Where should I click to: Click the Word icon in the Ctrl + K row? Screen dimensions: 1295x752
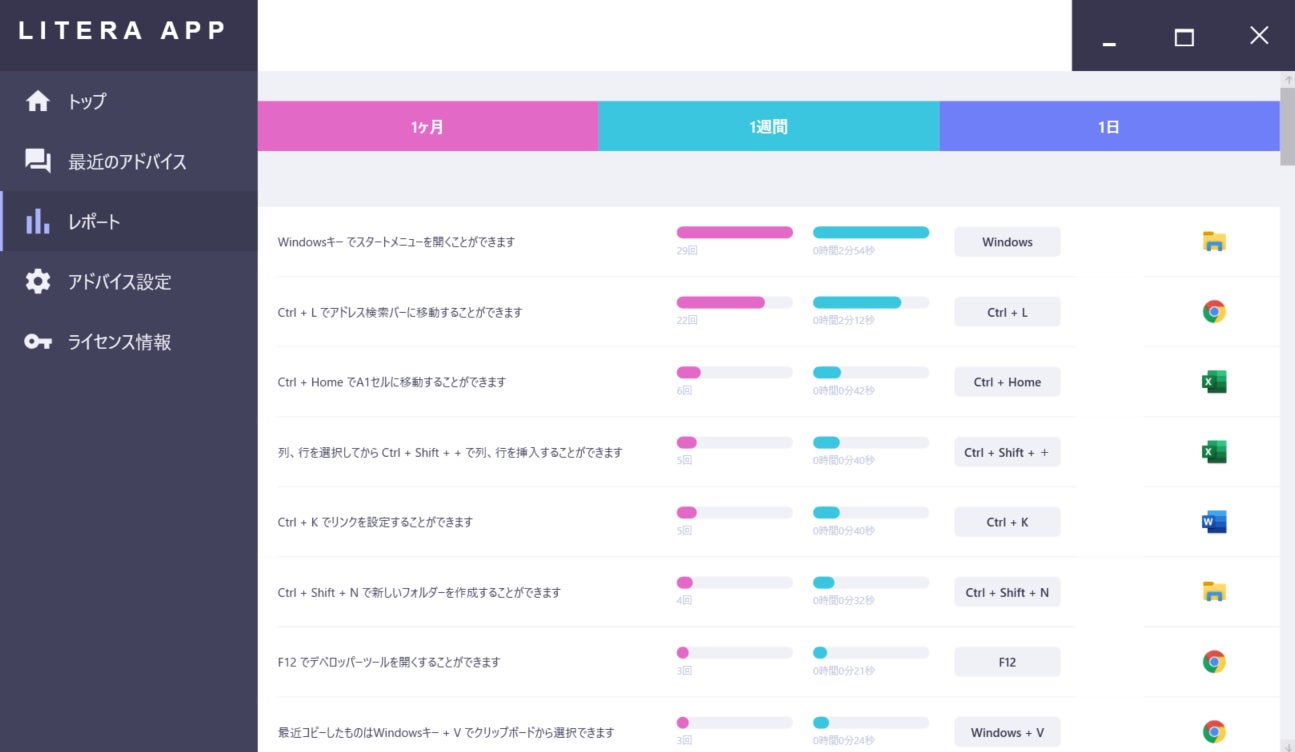coord(1213,522)
